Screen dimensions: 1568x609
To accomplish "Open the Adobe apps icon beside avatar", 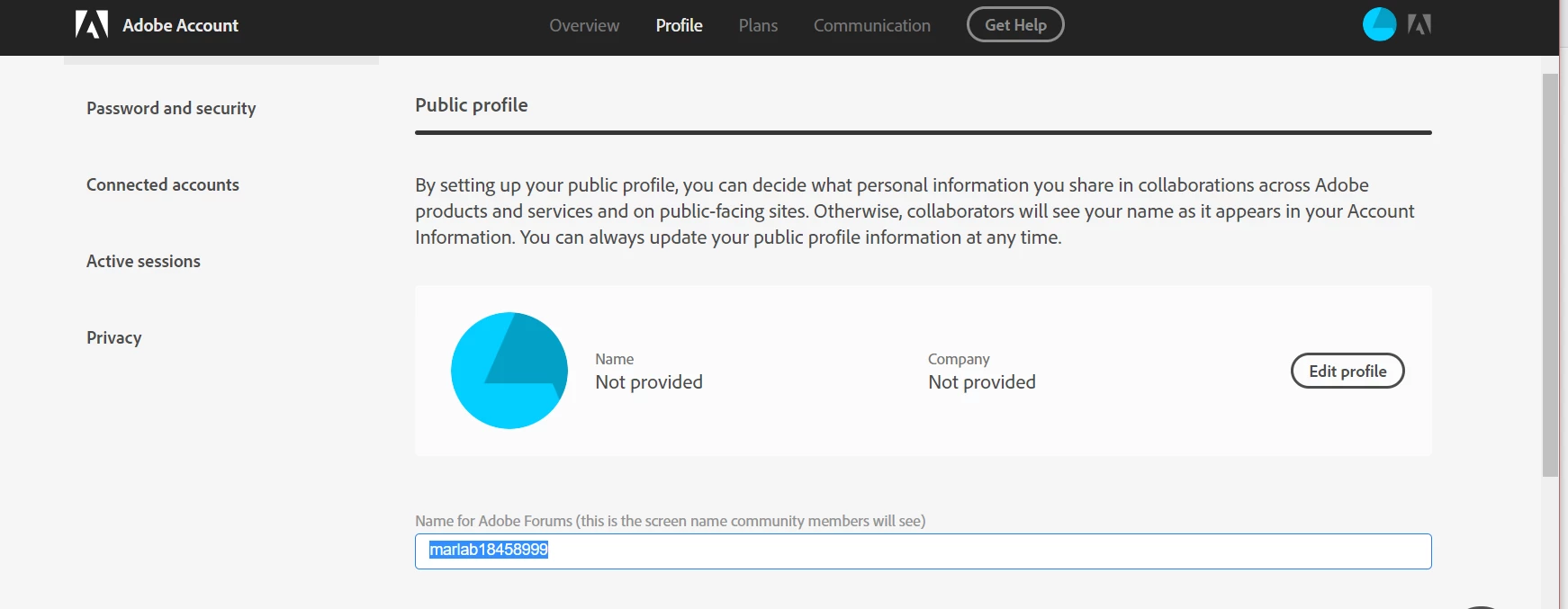I will (1419, 24).
